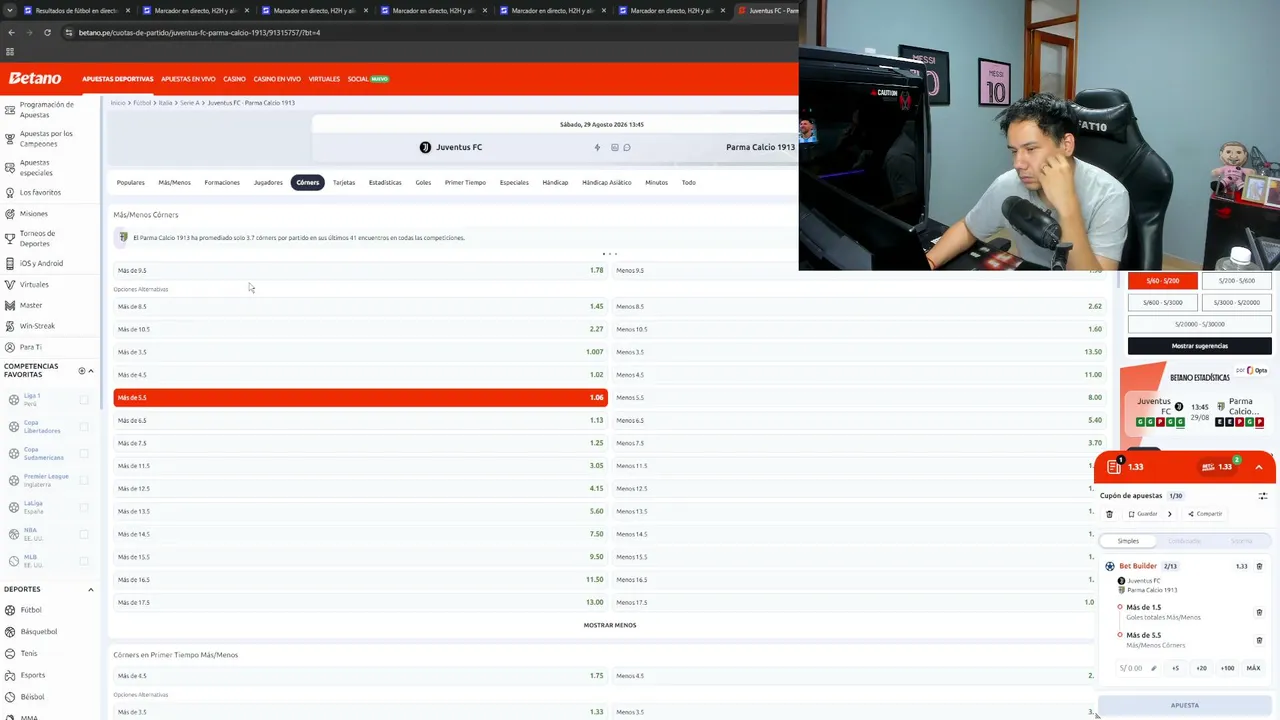Viewport: 1280px width, 720px height.
Task: Open the Compartir share option
Action: 1205,514
